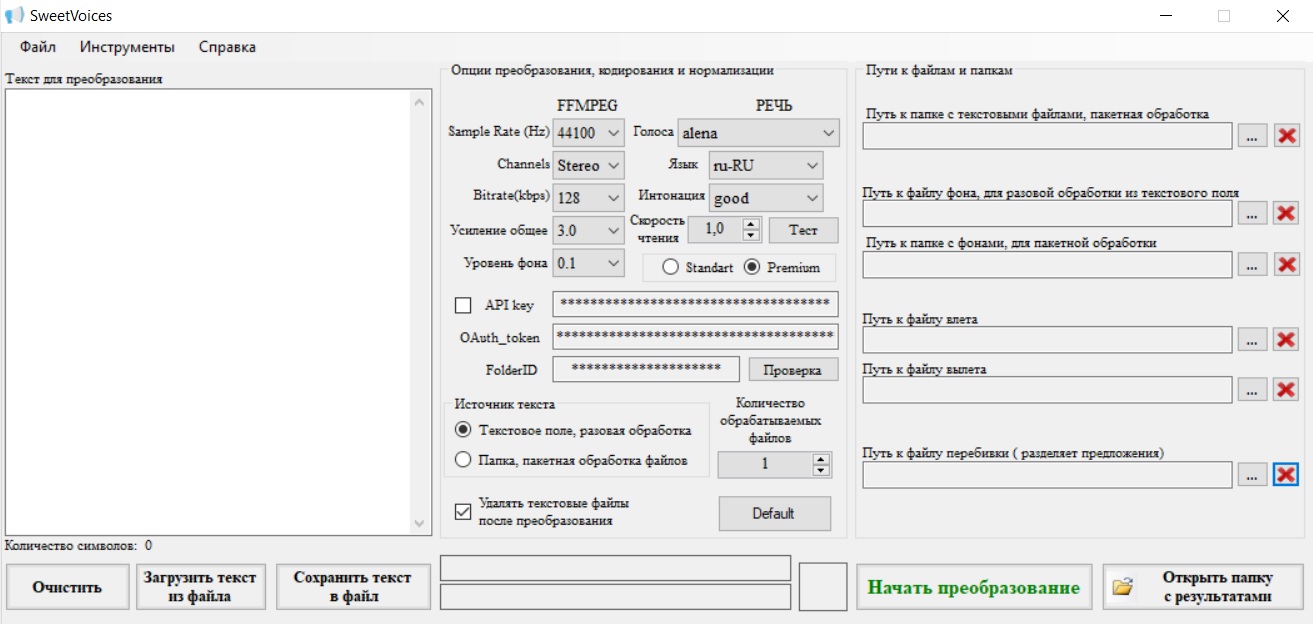1313x624 pixels.
Task: Click the separator file path field
Action: tap(1048, 474)
